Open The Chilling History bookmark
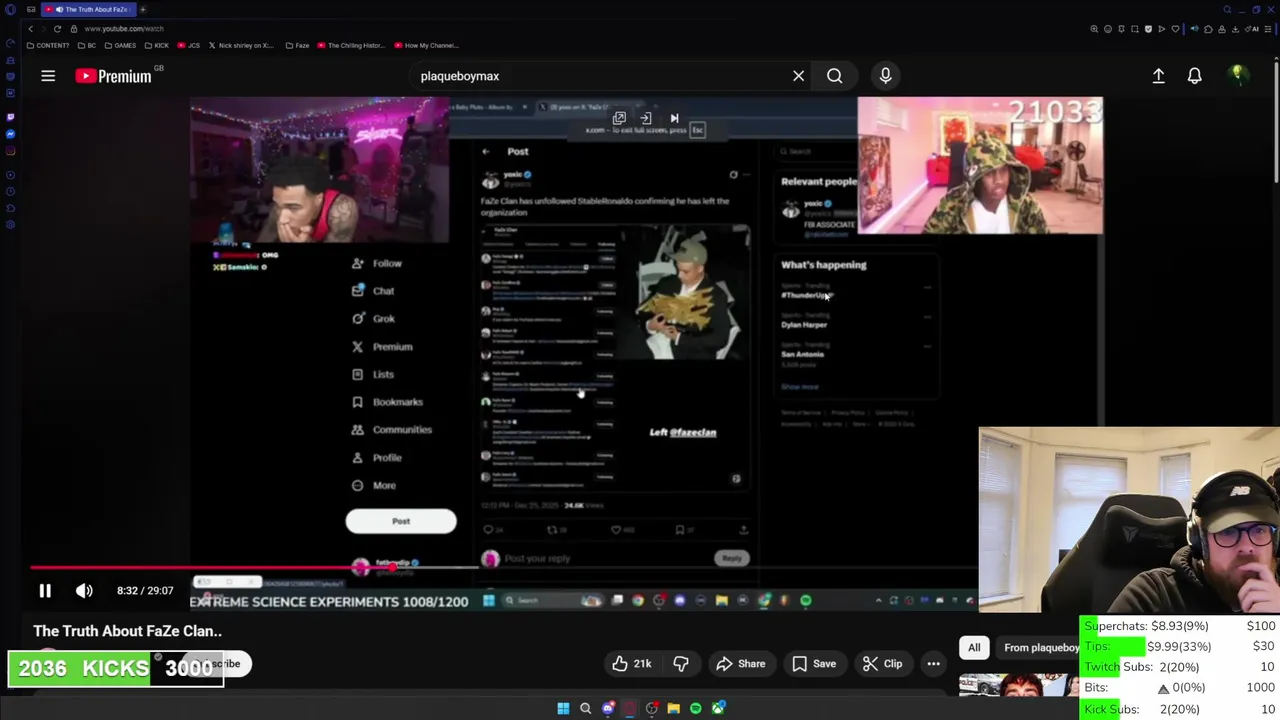 350,45
